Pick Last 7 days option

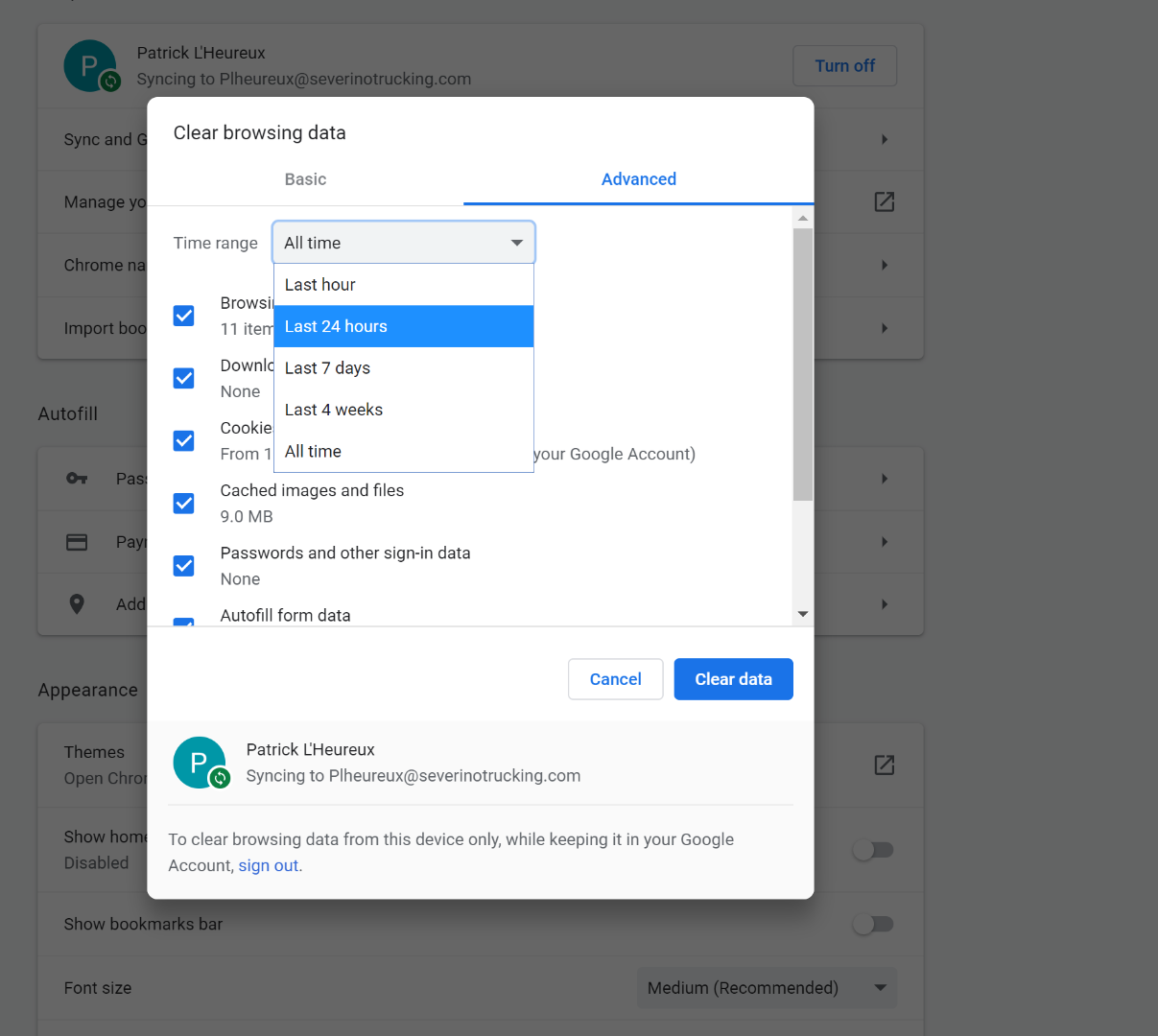pos(403,368)
